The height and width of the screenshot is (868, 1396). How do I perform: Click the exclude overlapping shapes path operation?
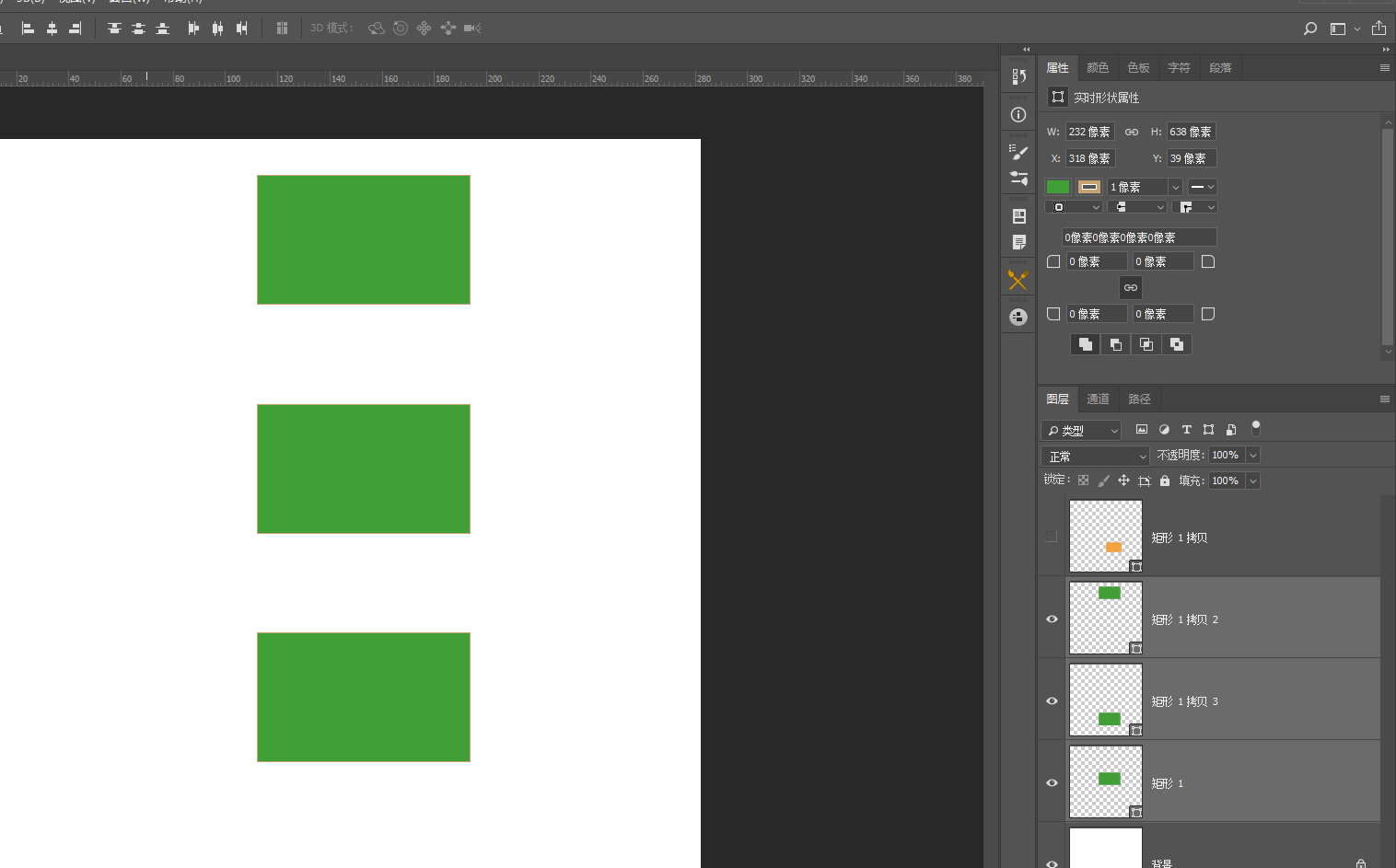[1177, 344]
